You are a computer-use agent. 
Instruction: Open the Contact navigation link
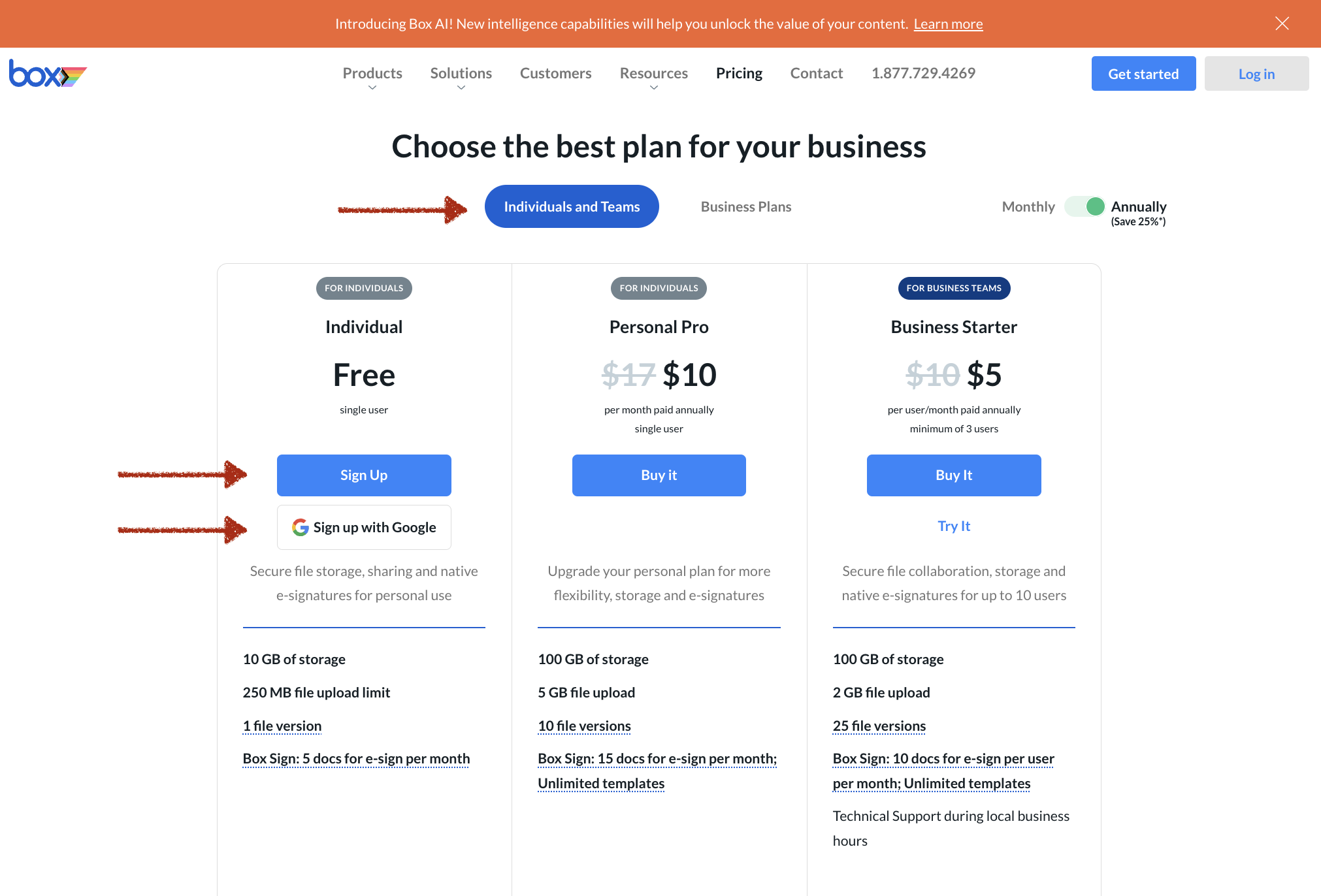[x=816, y=73]
